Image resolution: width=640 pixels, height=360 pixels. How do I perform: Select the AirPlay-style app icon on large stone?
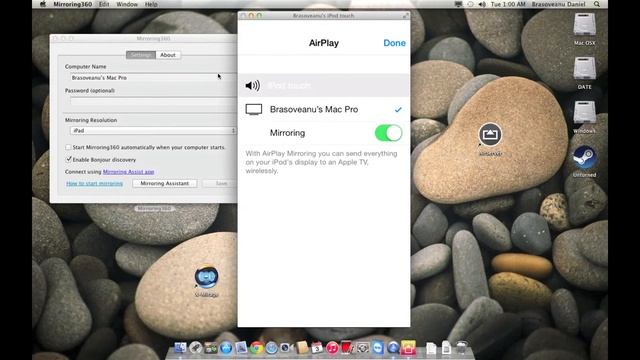(490, 135)
